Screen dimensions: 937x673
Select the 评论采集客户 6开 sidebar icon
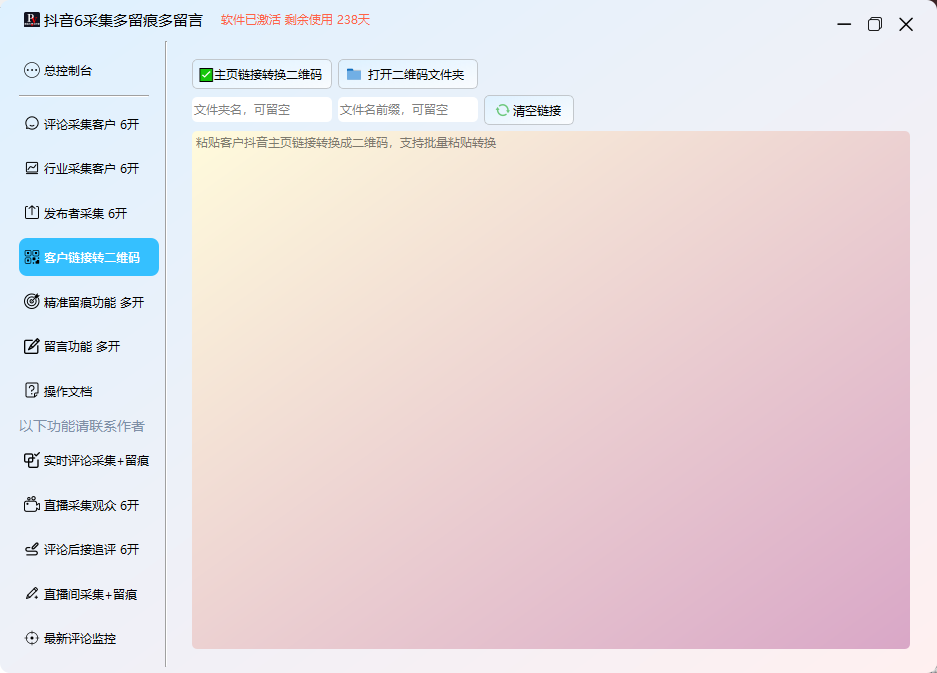[32, 124]
